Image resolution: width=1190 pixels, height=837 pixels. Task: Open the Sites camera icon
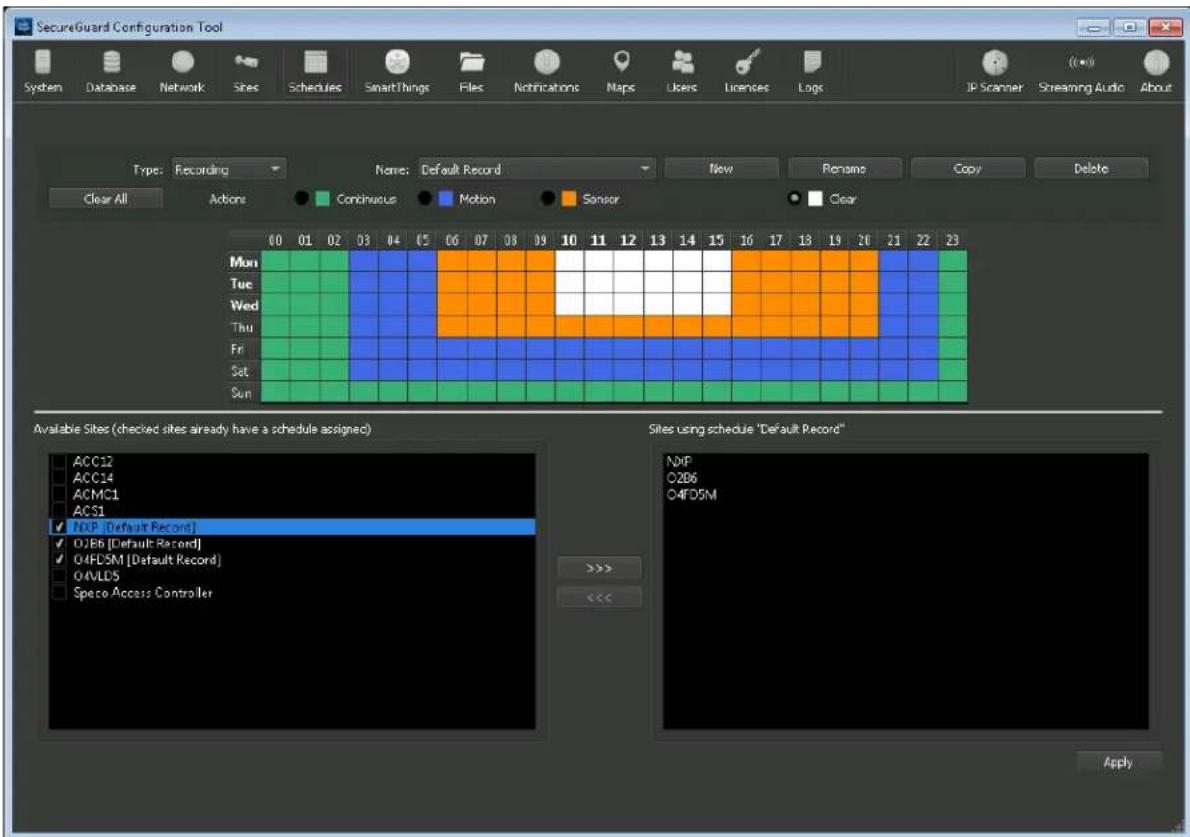246,71
